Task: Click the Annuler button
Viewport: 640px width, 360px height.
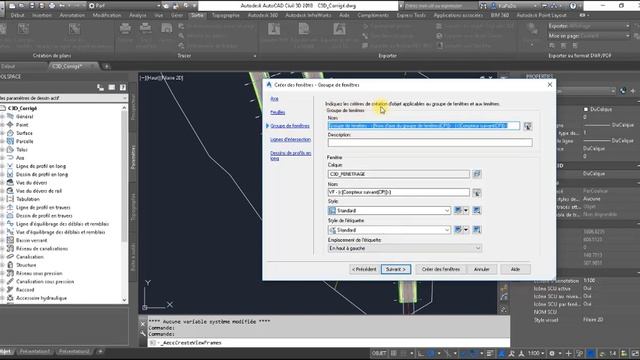Action: (x=482, y=269)
